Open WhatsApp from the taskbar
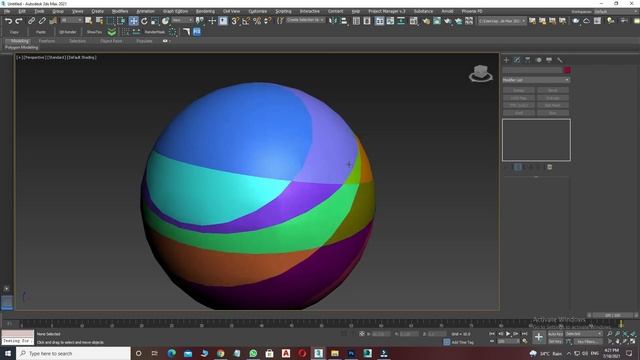640x360 pixels. click(253, 353)
